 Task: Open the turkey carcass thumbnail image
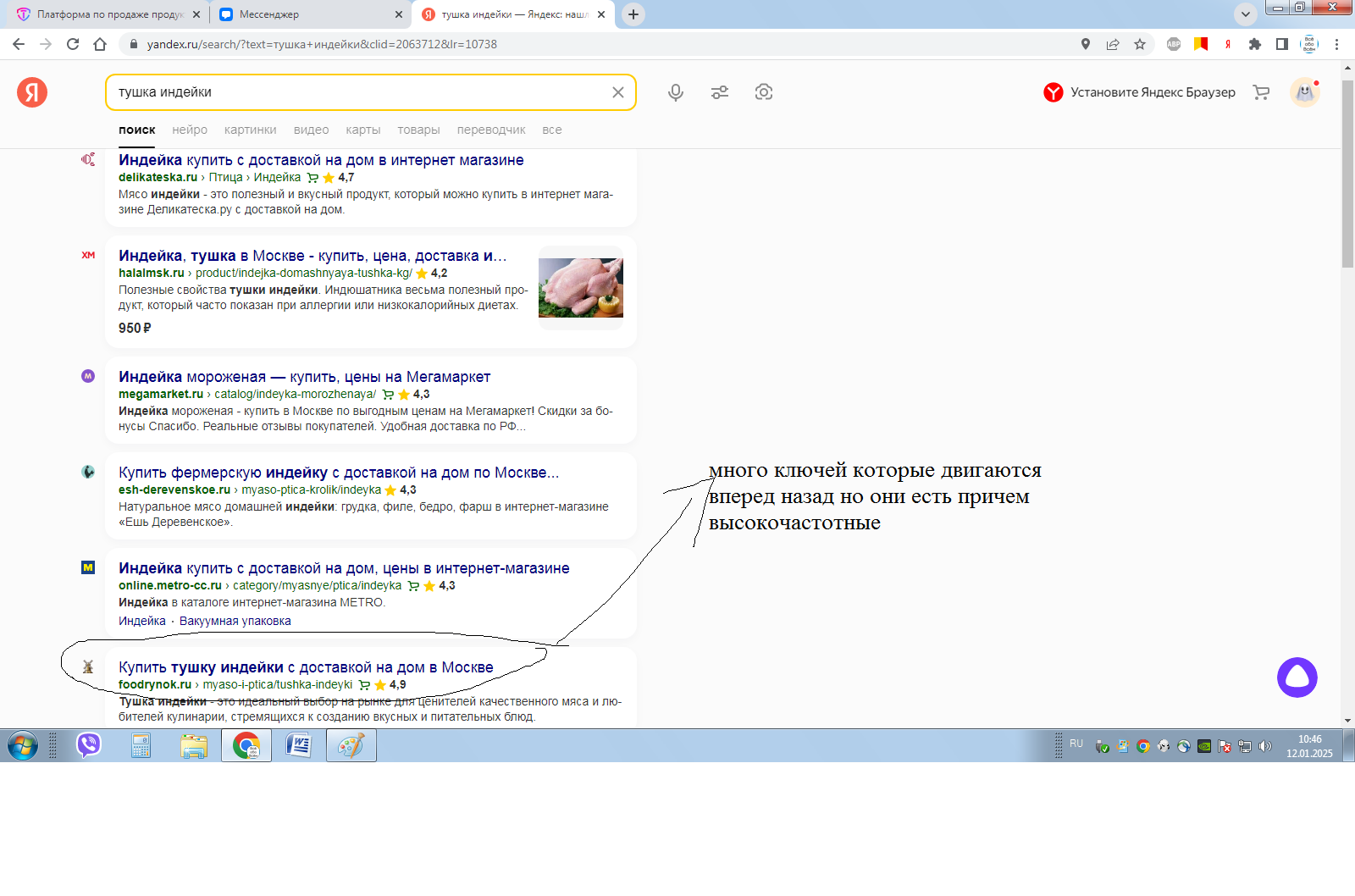coord(581,288)
